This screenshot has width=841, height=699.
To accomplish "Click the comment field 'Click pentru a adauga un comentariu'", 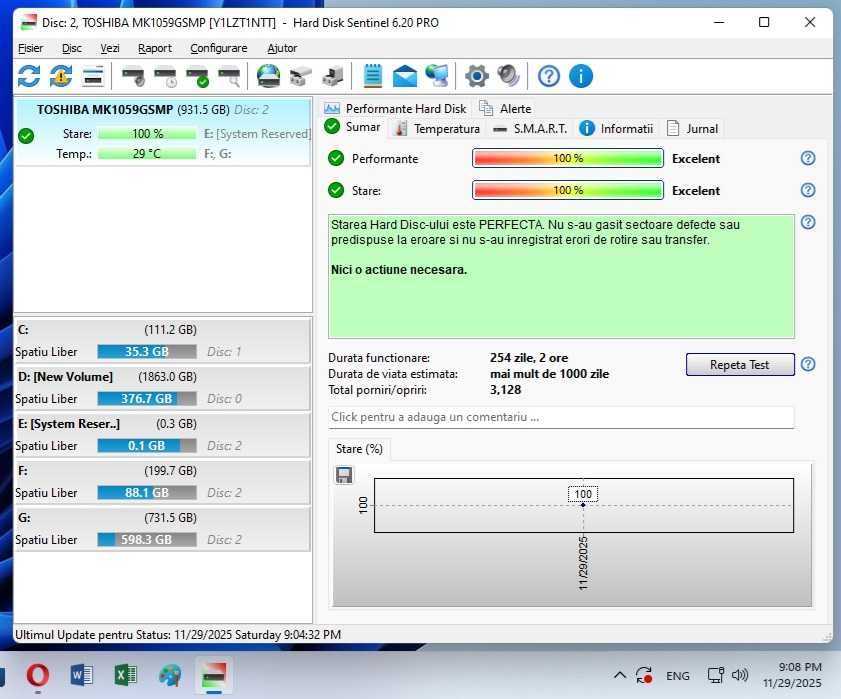I will [561, 417].
